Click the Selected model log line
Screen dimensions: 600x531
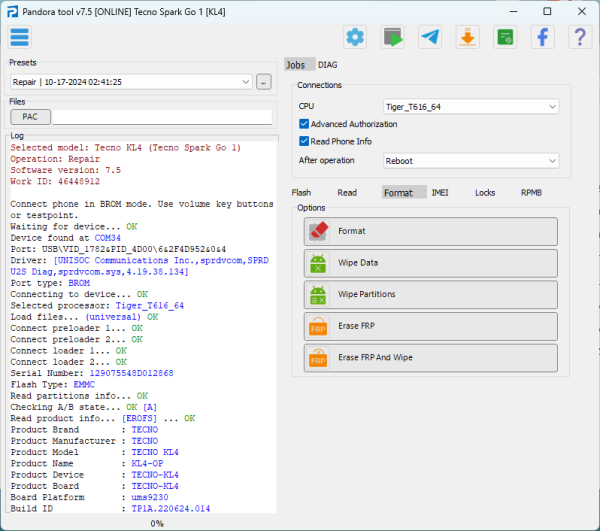pos(126,148)
